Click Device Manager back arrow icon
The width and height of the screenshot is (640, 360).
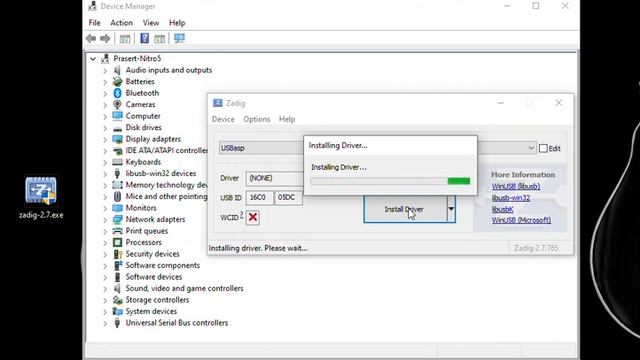[91, 39]
